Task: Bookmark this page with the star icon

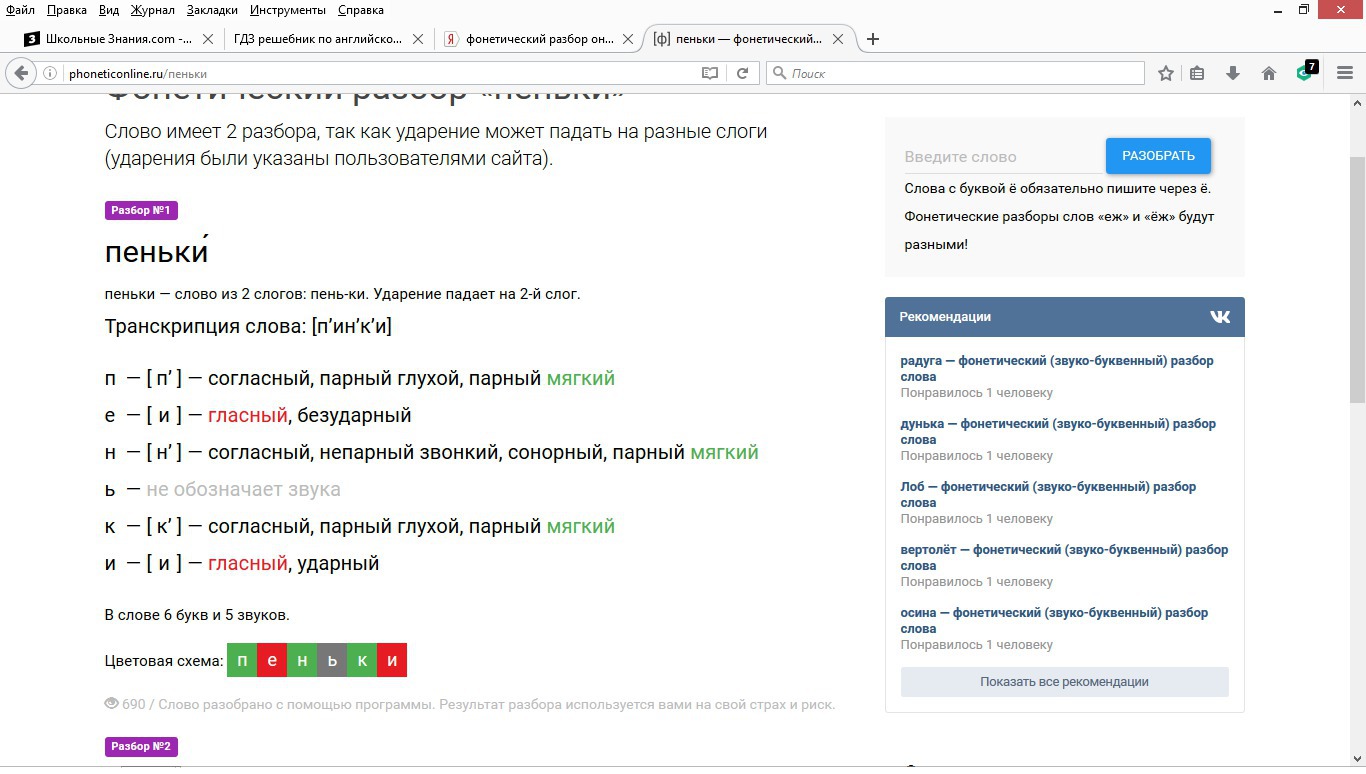Action: click(x=1165, y=73)
